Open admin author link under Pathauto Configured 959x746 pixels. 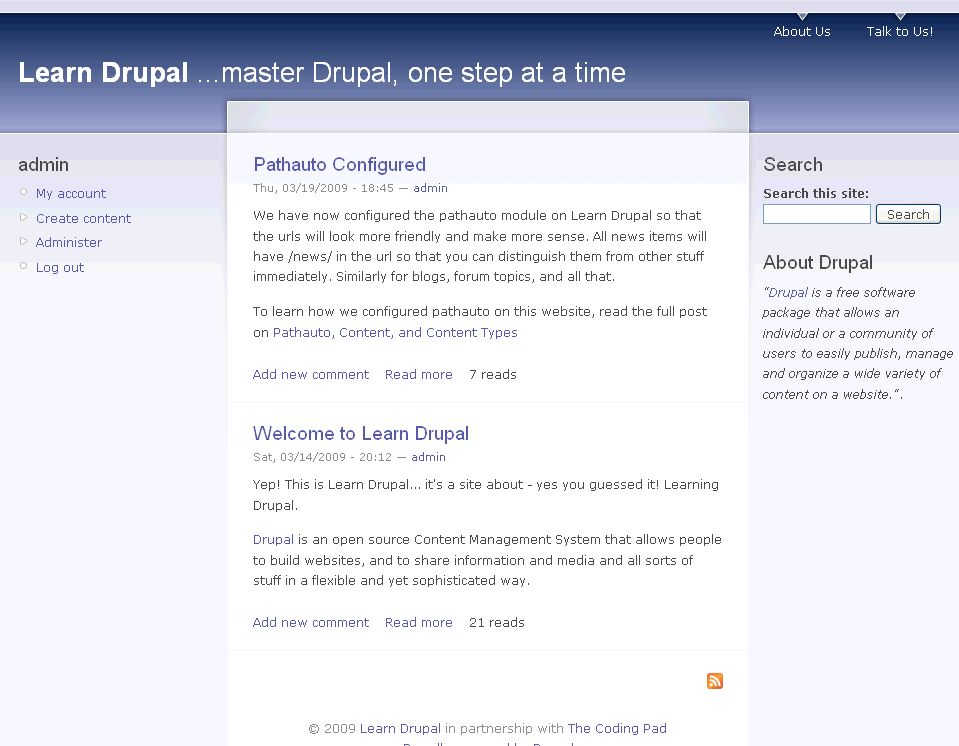coord(431,188)
